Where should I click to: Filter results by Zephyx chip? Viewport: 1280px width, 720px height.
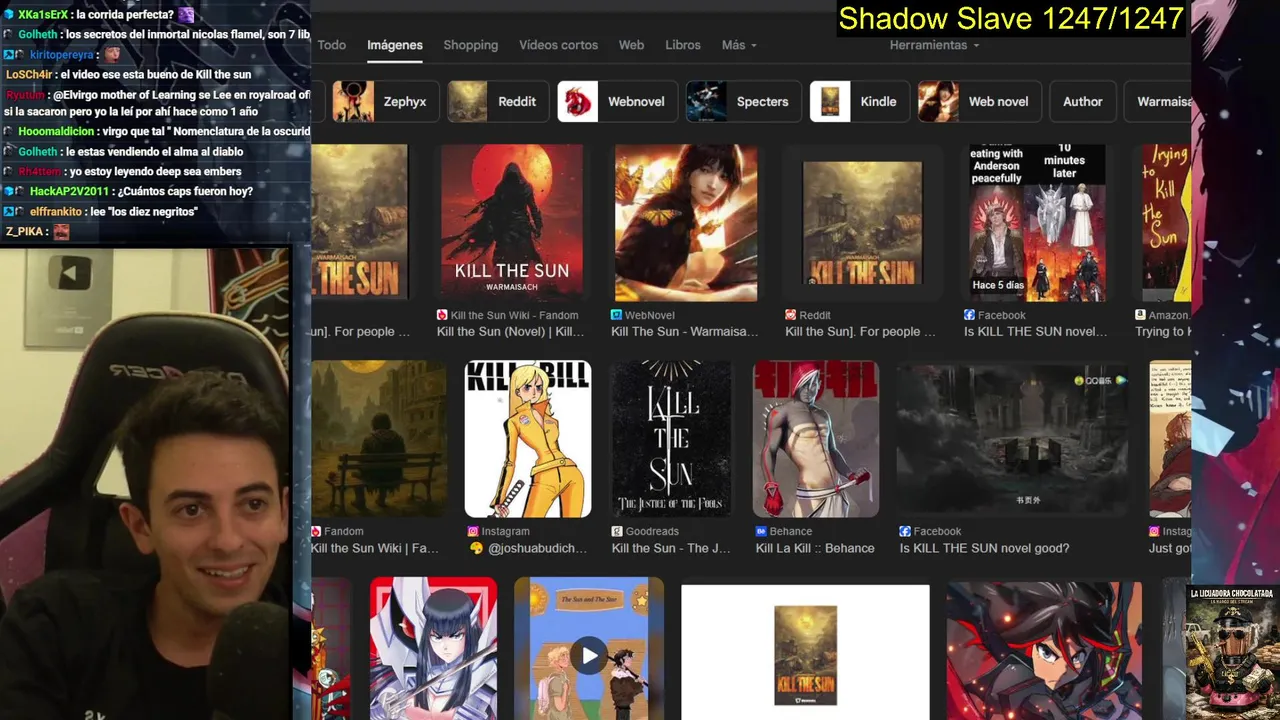(385, 101)
